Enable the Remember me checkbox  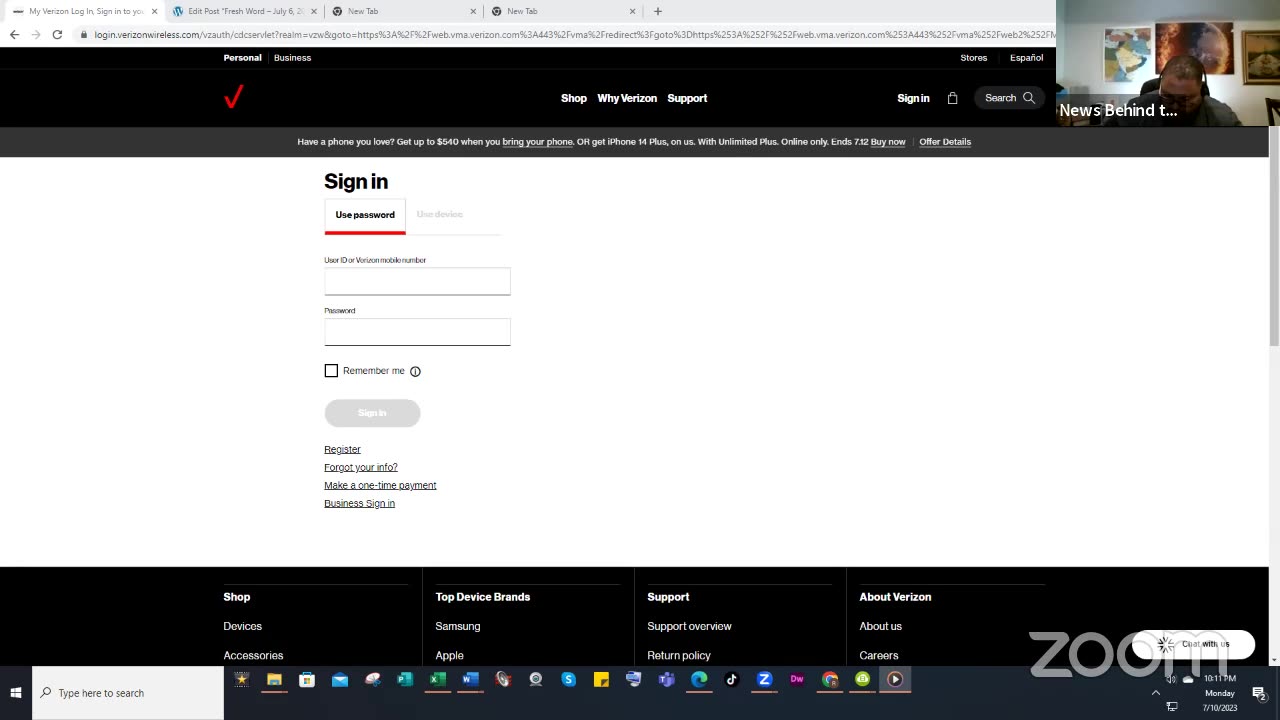click(x=331, y=371)
